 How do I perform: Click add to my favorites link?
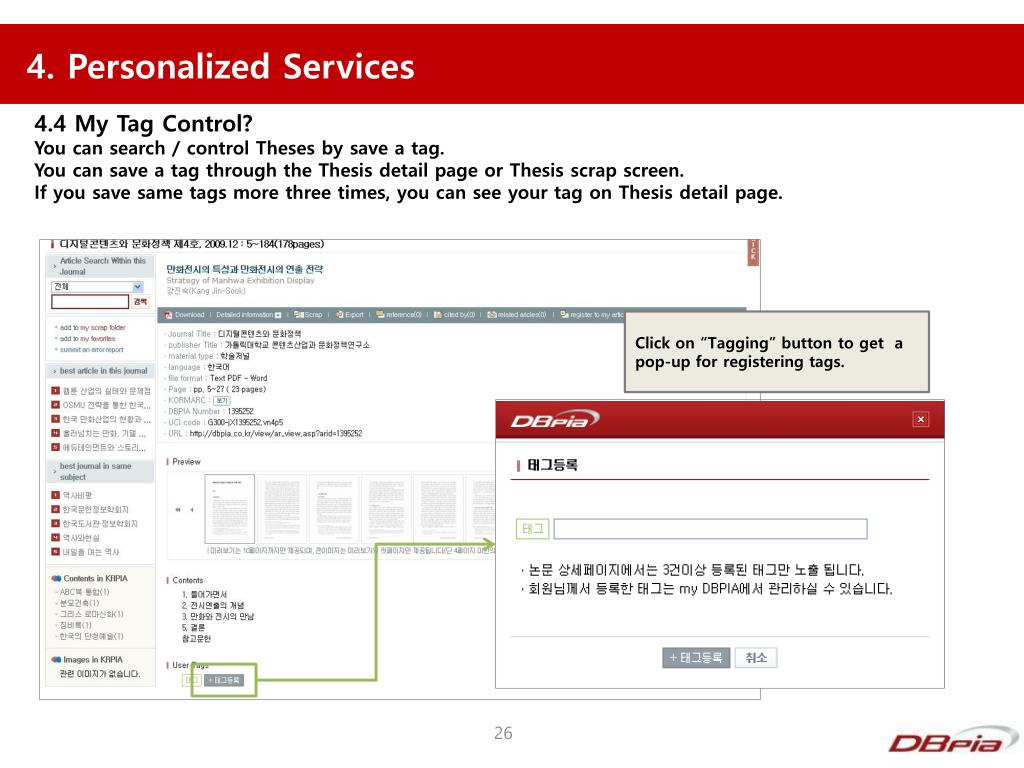pyautogui.click(x=87, y=338)
